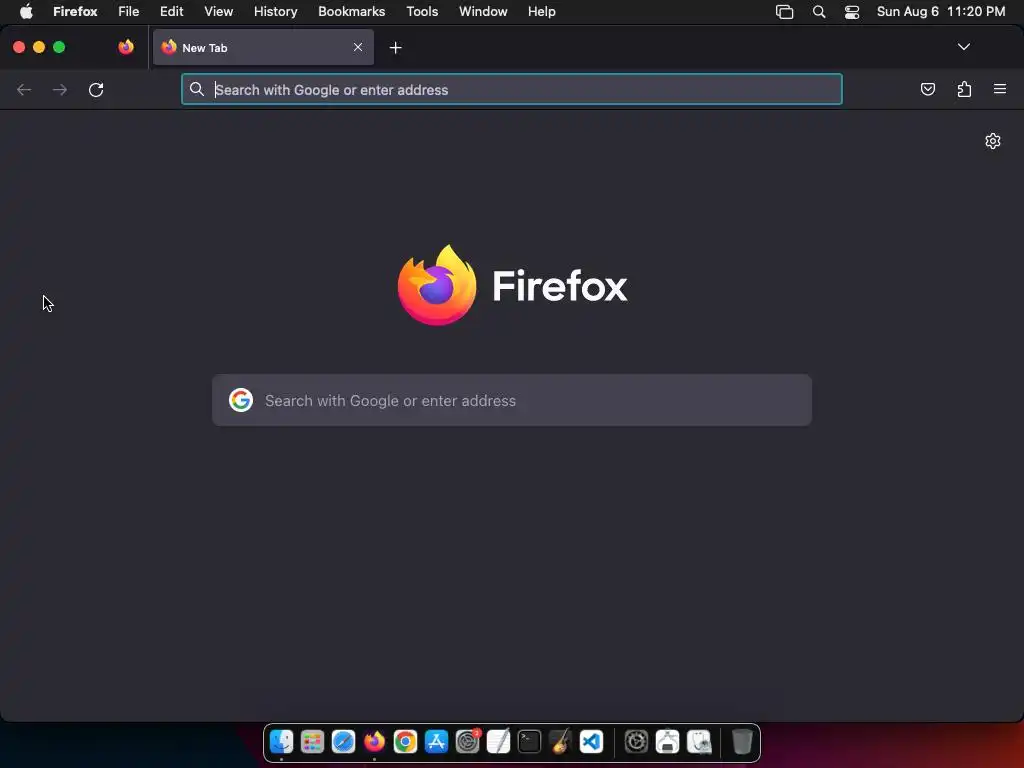Screen dimensions: 1024x768
Task: Click the address bar search field
Action: tap(511, 89)
